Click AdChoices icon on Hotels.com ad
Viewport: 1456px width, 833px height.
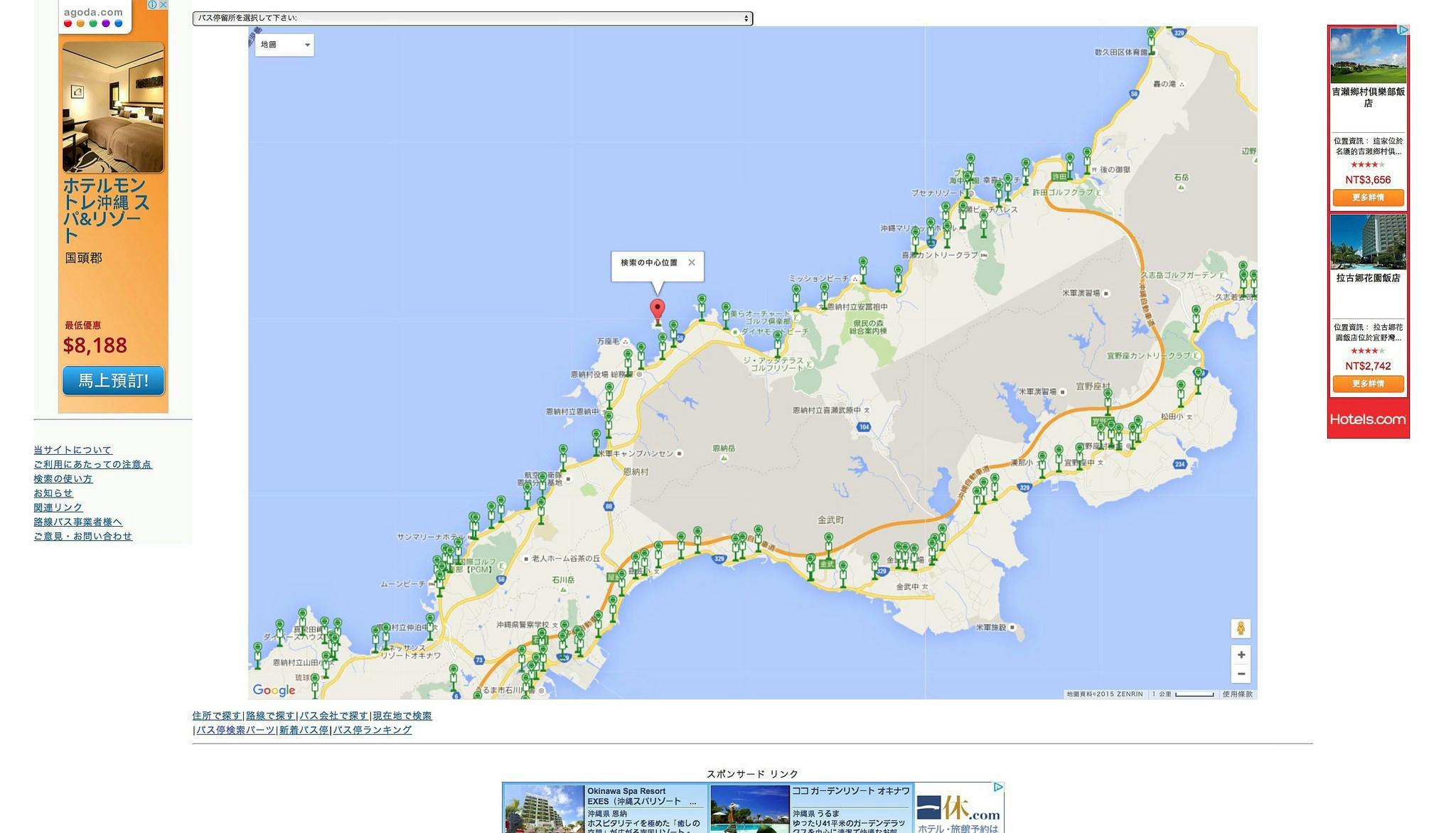pos(1403,30)
